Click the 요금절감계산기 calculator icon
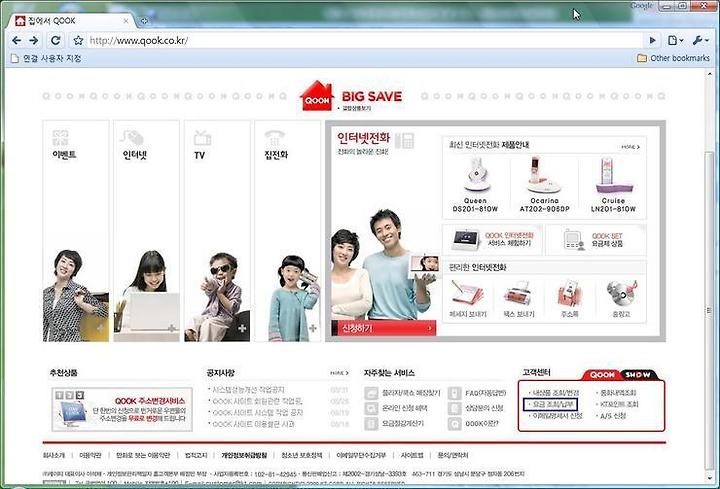This screenshot has width=720, height=489. (x=371, y=423)
